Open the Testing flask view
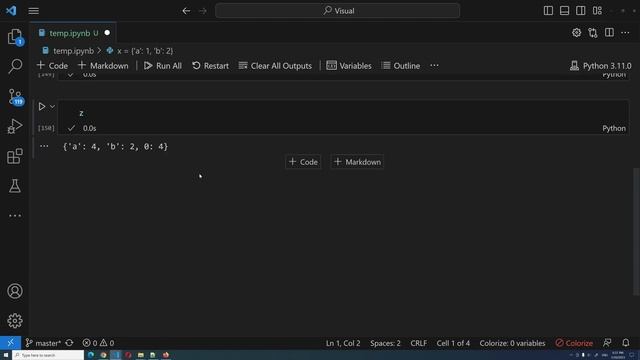 pos(15,186)
